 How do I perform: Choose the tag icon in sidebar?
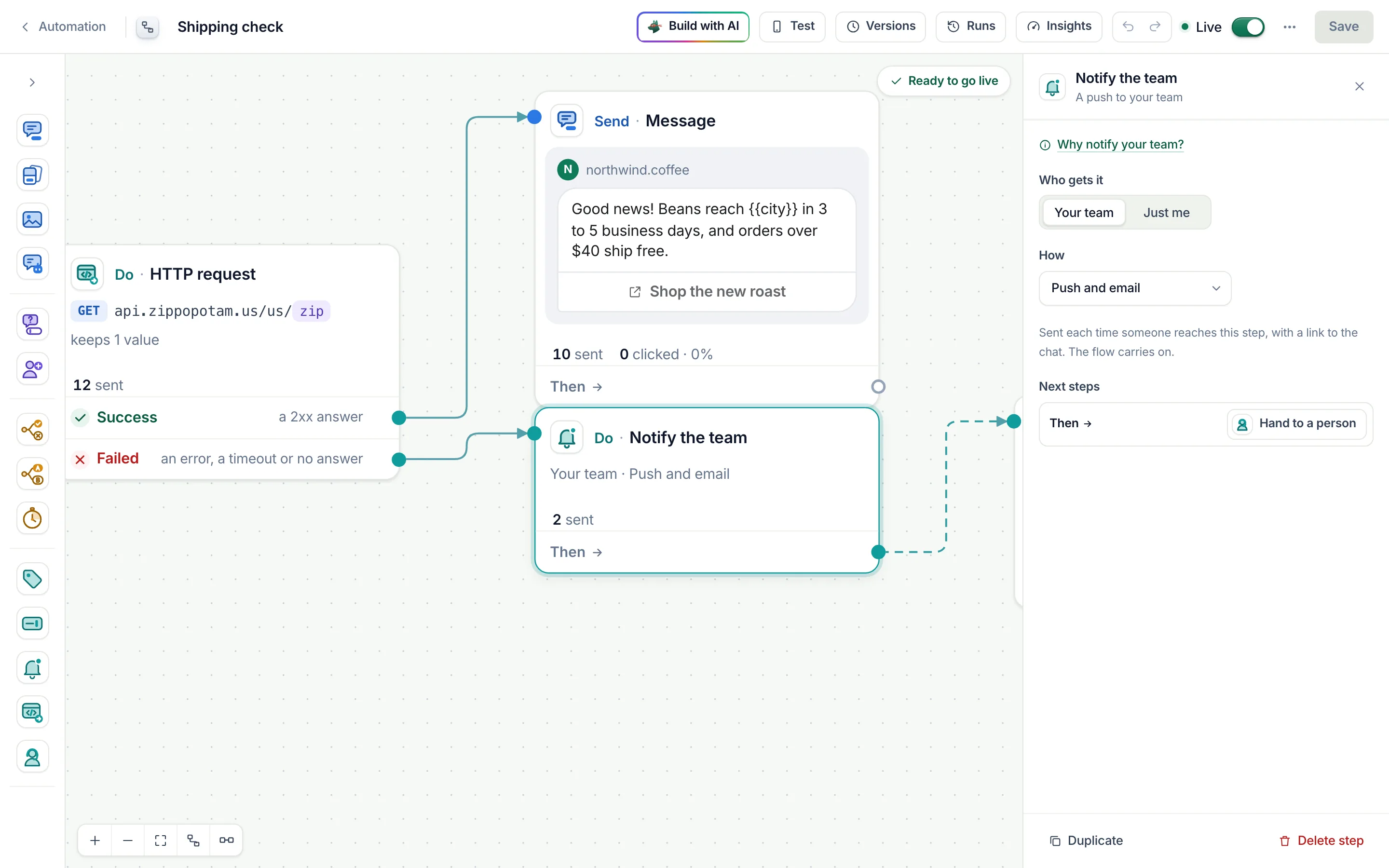(33, 579)
